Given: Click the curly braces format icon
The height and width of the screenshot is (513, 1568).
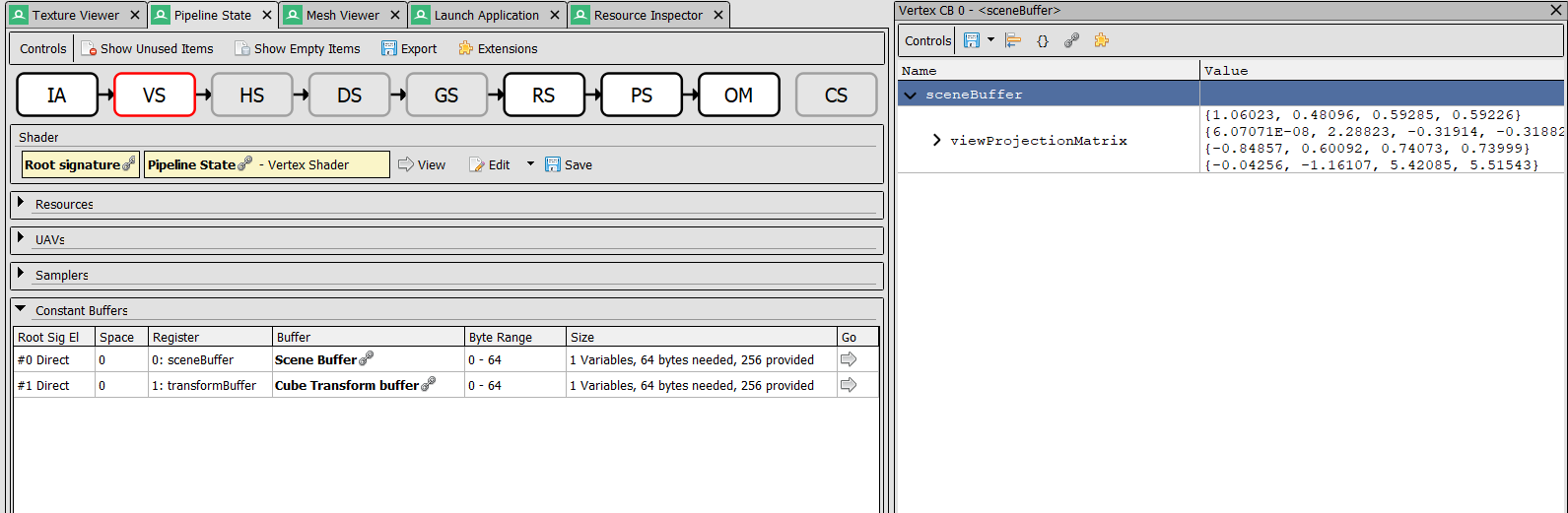Looking at the screenshot, I should tap(1043, 40).
